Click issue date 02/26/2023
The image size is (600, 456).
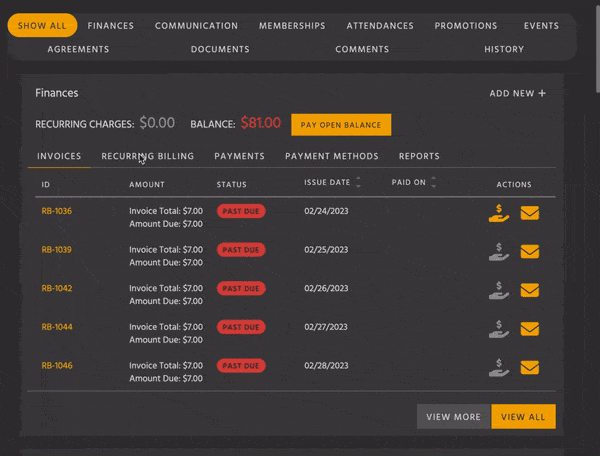pyautogui.click(x=326, y=288)
